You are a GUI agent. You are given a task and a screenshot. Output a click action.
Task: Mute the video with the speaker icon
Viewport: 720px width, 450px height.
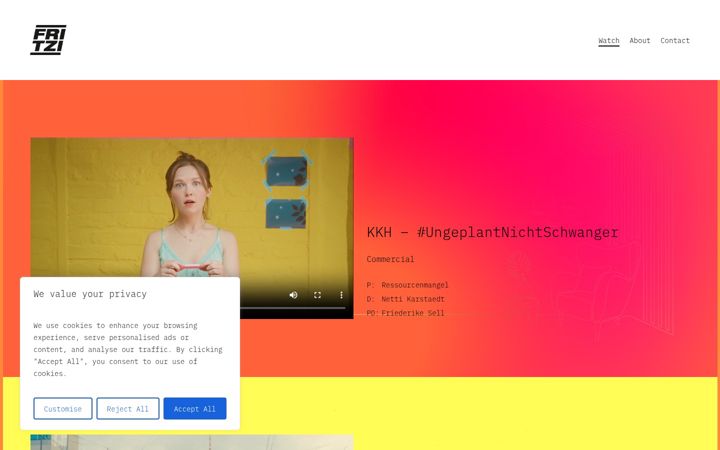(293, 295)
